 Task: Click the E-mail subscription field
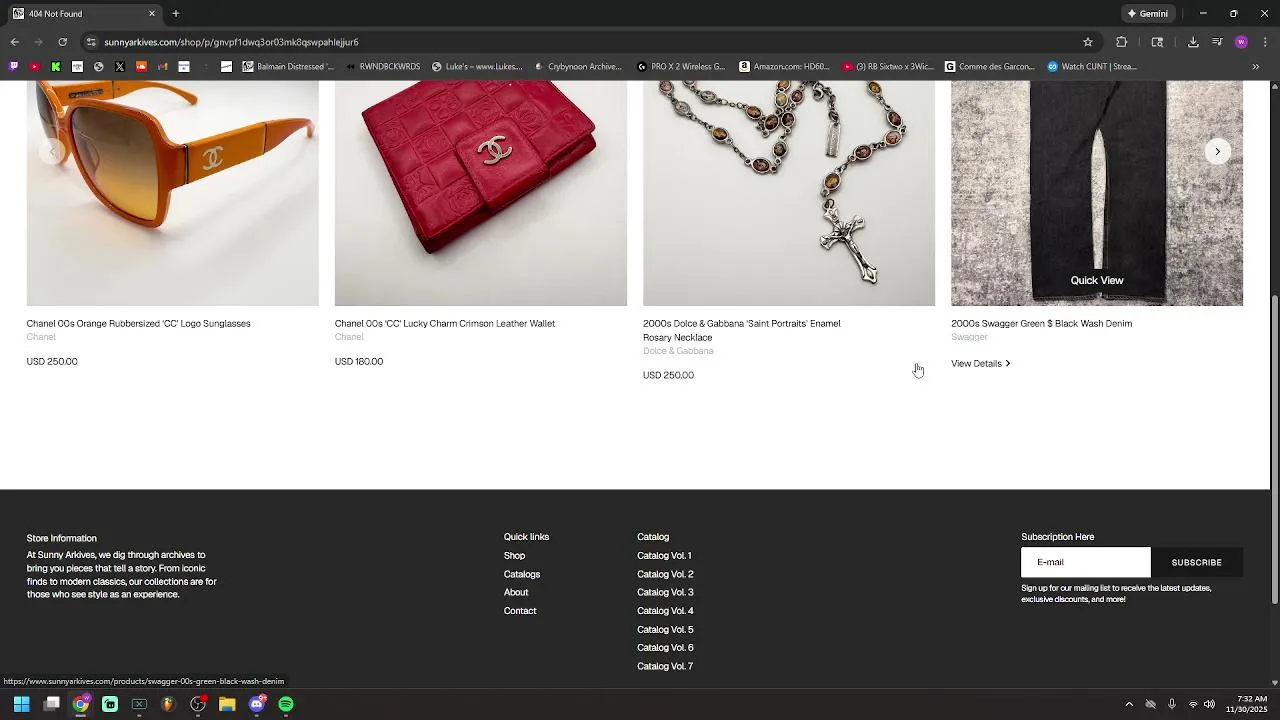pos(1086,562)
